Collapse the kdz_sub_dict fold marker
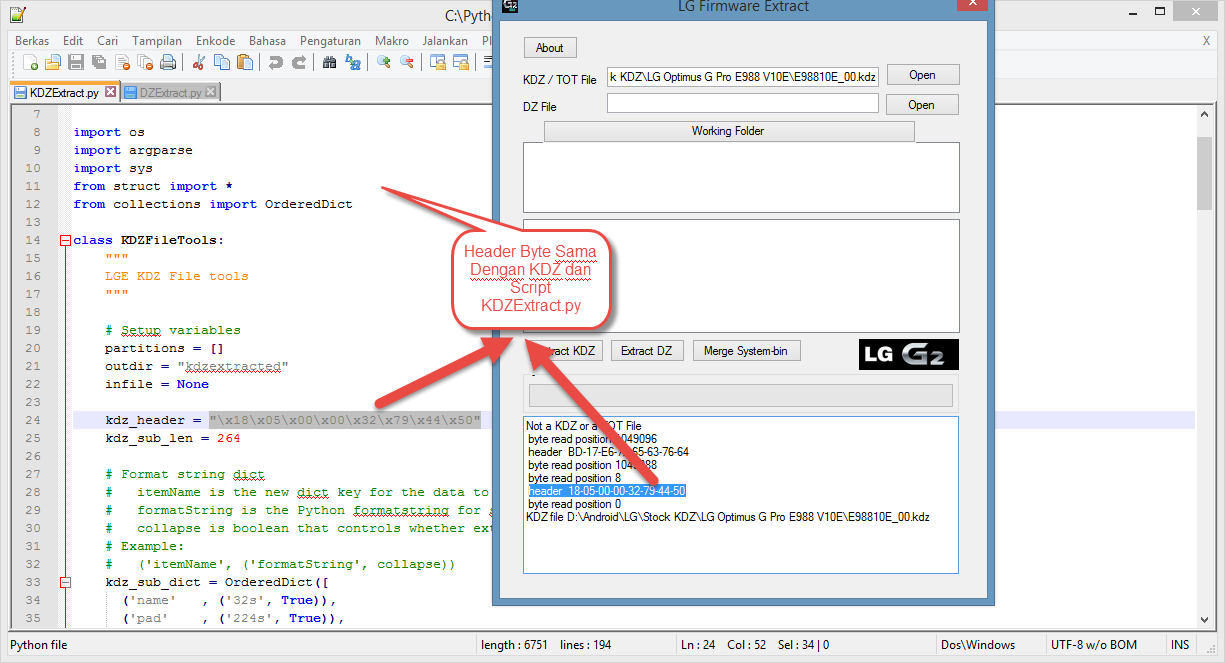 pyautogui.click(x=66, y=582)
